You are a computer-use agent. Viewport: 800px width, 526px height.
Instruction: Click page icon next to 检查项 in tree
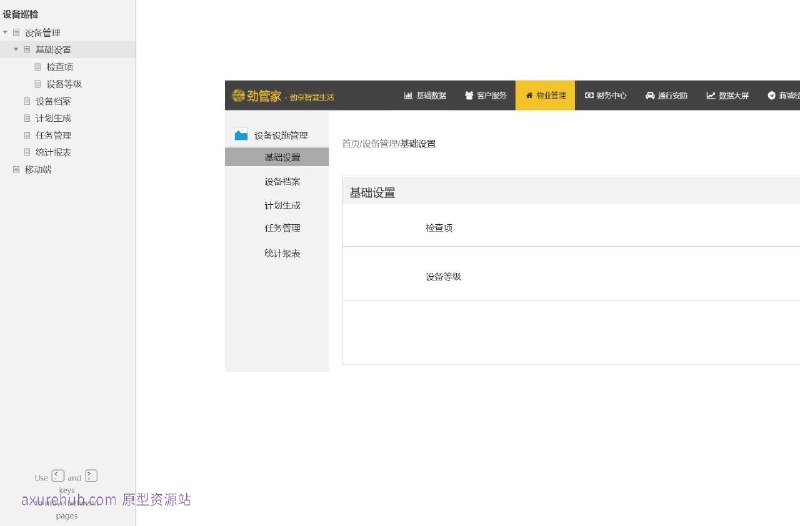38,67
